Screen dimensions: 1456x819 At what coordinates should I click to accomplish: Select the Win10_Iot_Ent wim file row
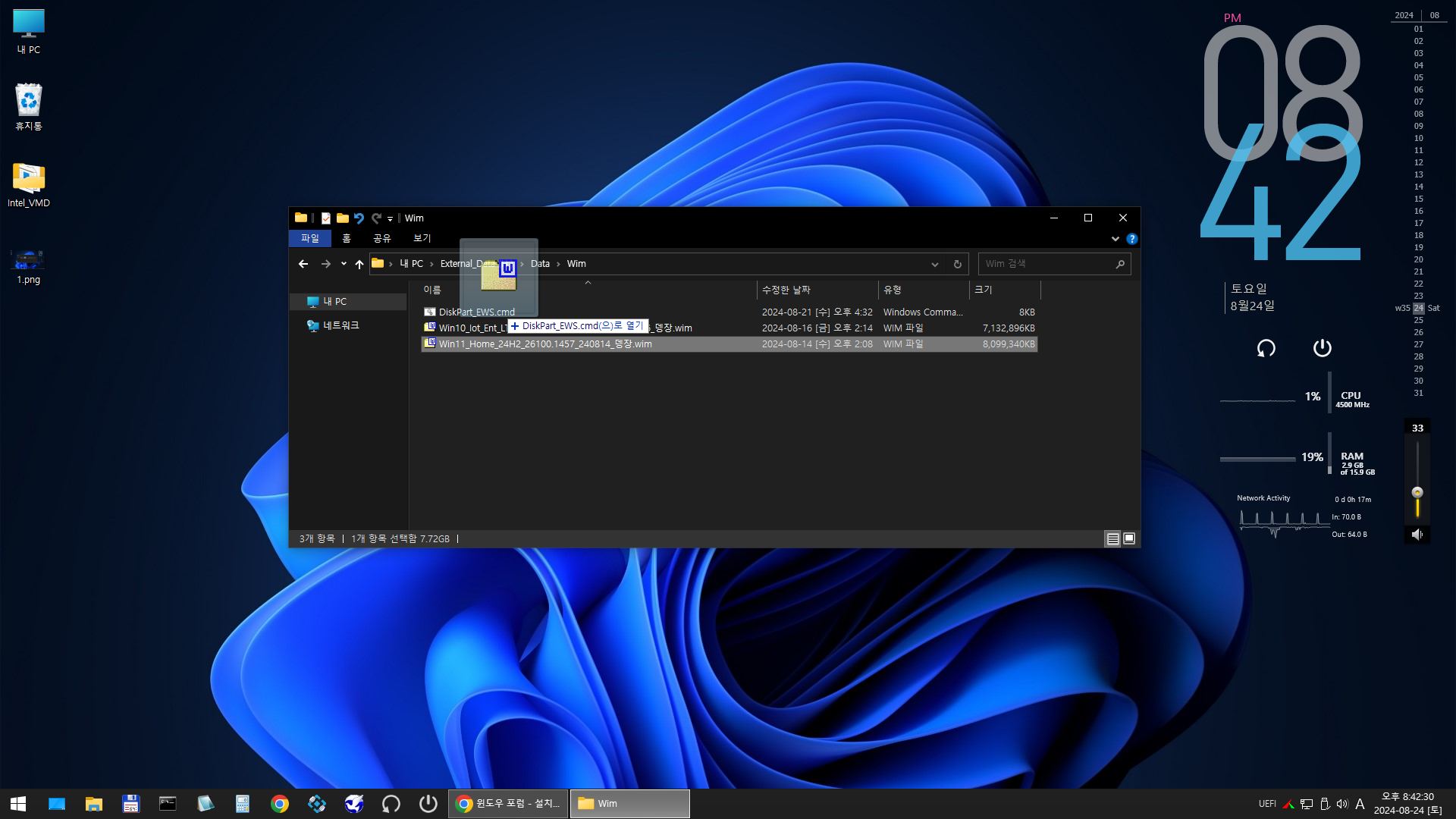tap(730, 328)
